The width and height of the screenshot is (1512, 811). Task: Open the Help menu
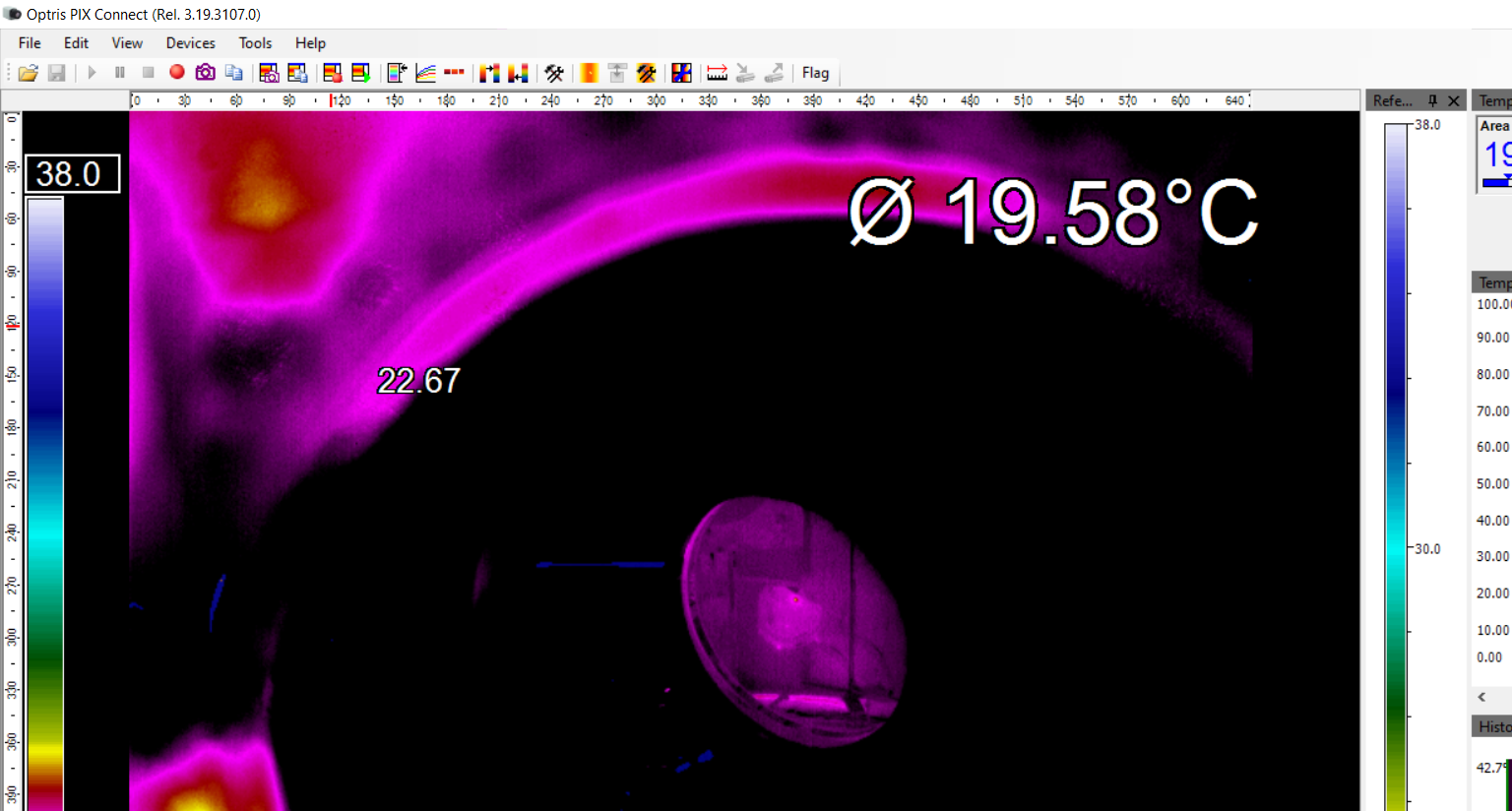point(310,43)
